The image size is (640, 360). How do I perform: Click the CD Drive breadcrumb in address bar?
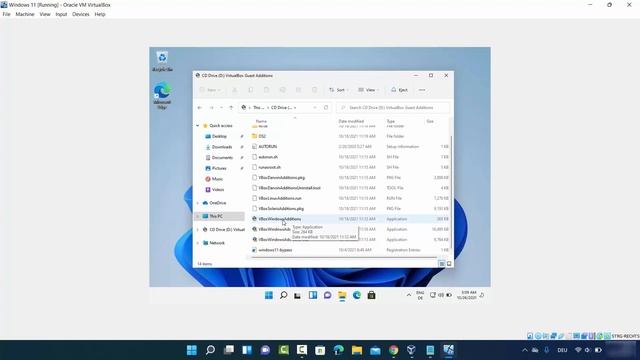coord(282,108)
